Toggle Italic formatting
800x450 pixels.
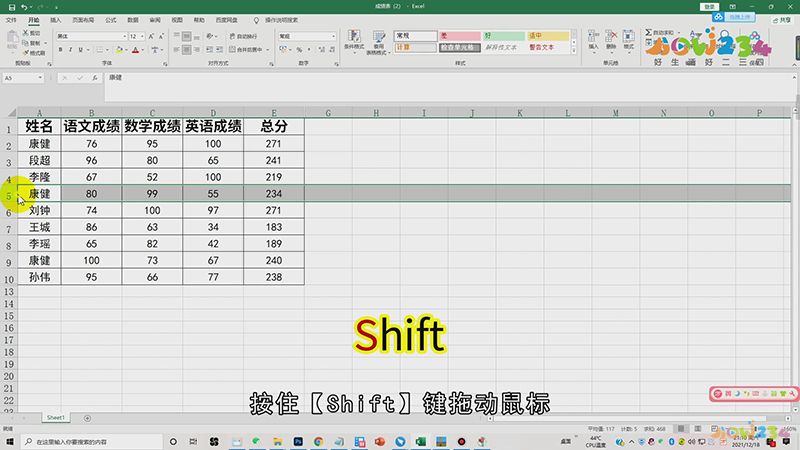(70, 50)
